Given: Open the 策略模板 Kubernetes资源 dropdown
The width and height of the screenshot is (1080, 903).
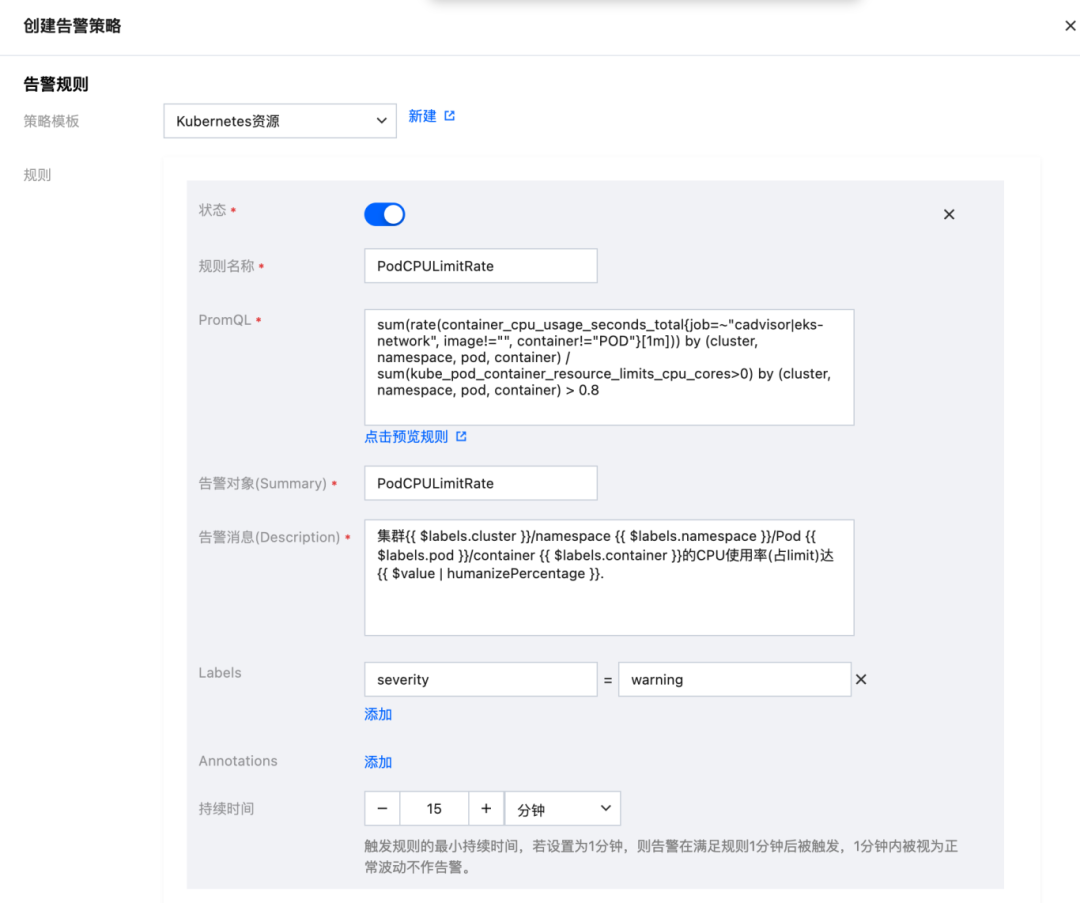Looking at the screenshot, I should point(280,121).
